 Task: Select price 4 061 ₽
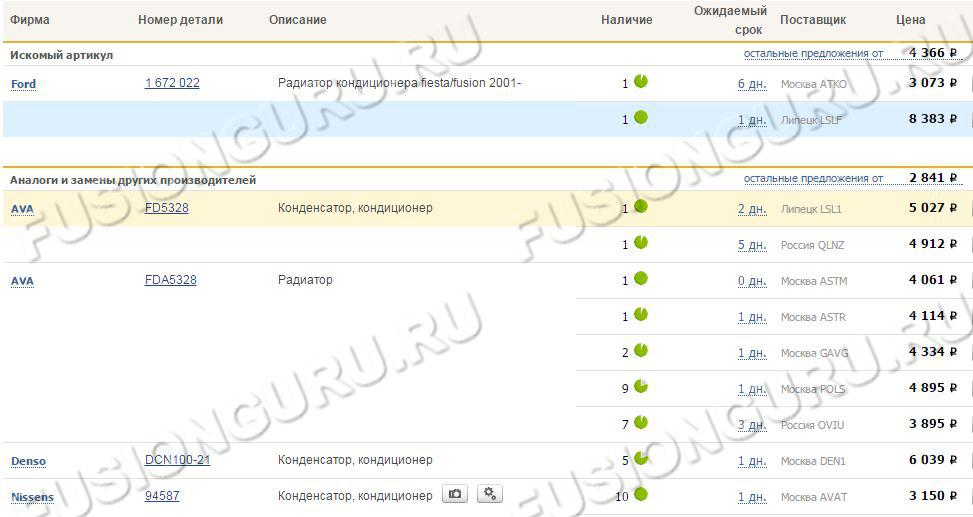[933, 280]
